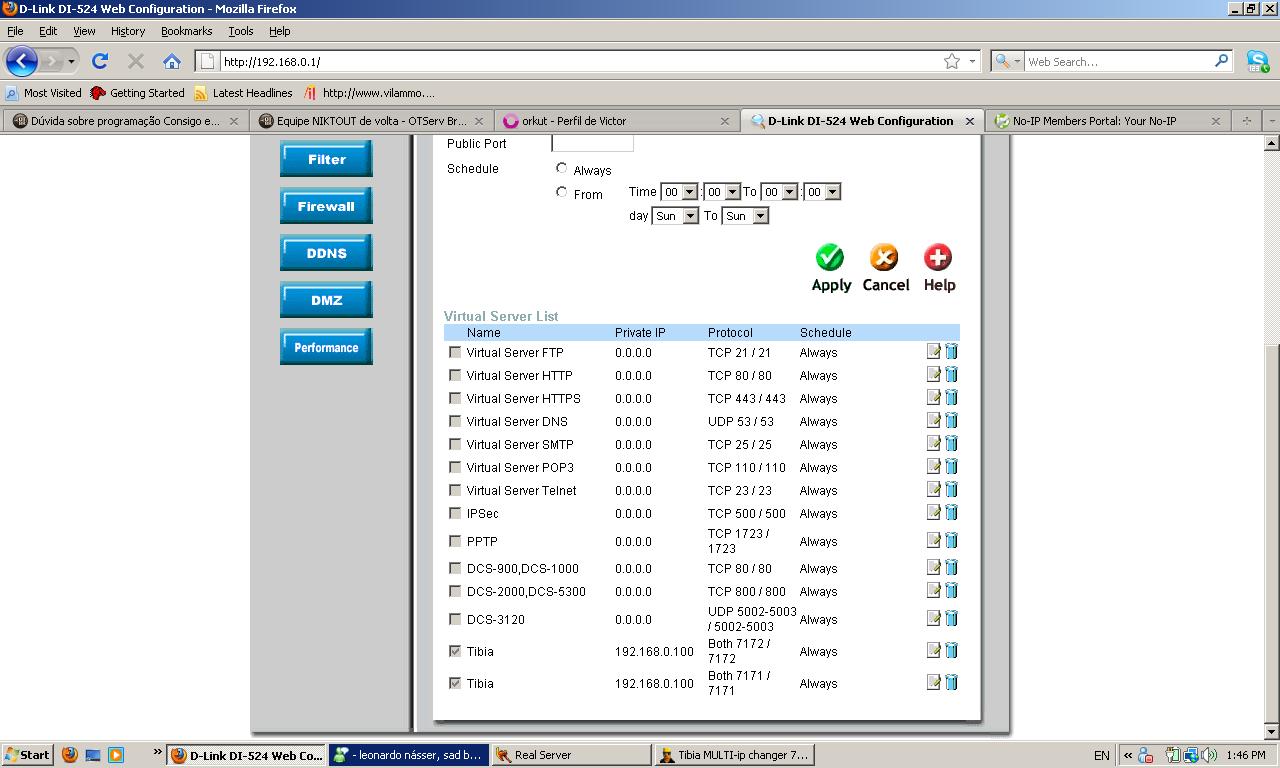Delete the Virtual Server Telnet entry
This screenshot has height=768, width=1280.
tap(951, 489)
